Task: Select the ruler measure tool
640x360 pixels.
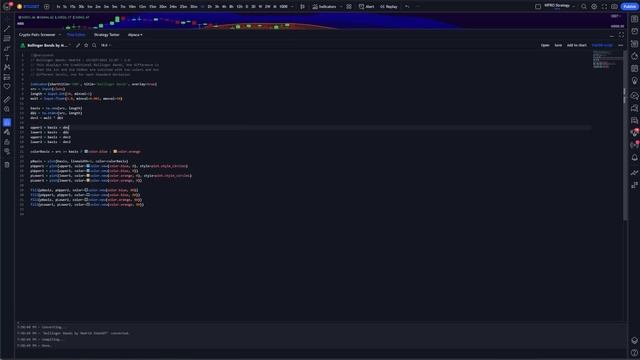Action: [7, 99]
